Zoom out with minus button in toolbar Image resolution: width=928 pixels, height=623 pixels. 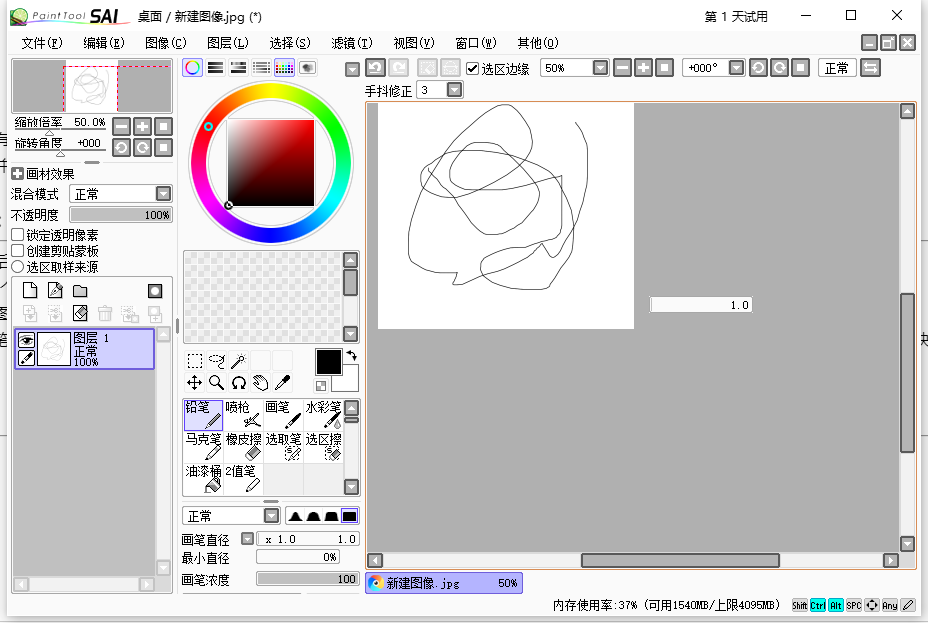pyautogui.click(x=623, y=68)
